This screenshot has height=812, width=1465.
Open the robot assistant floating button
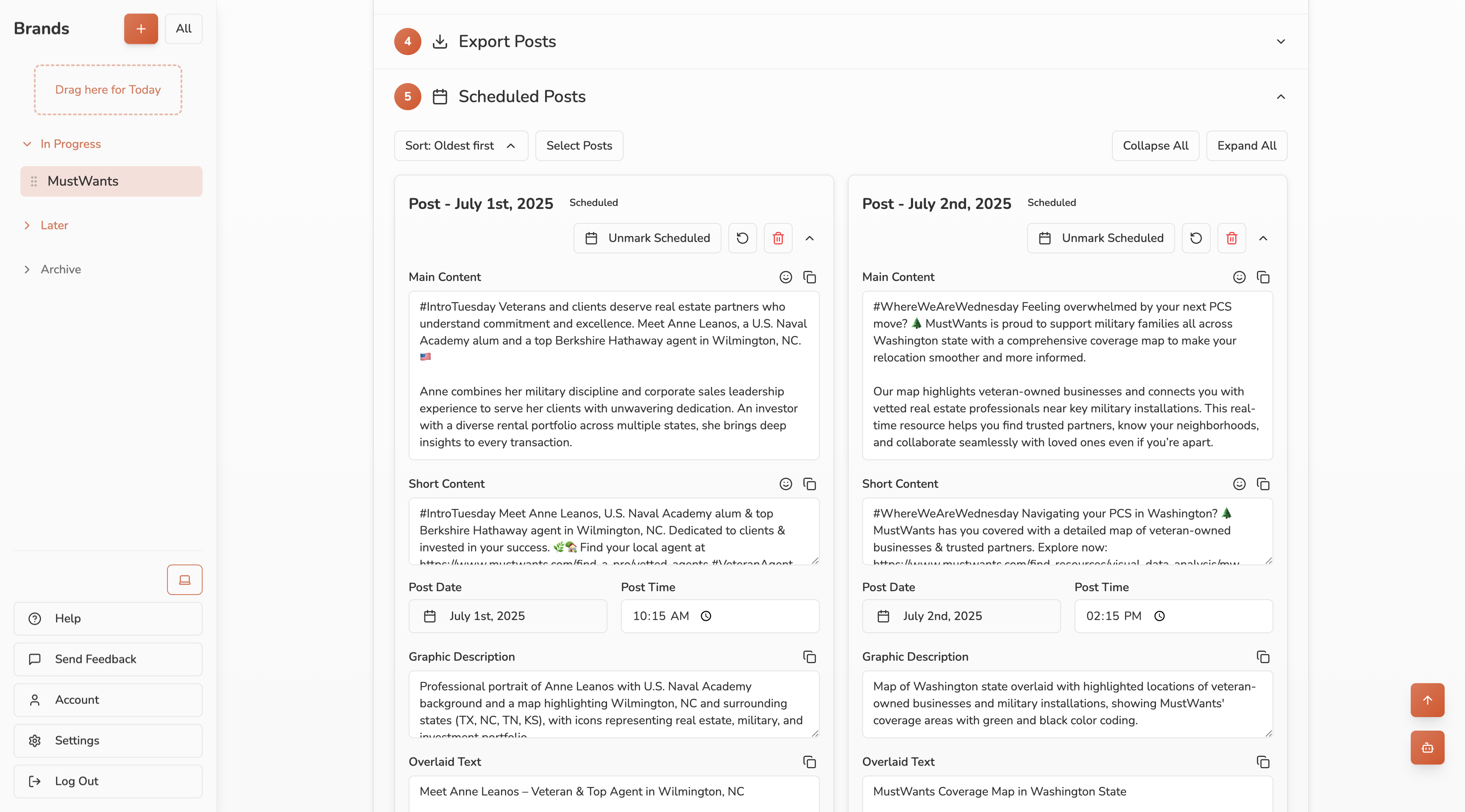point(1427,748)
